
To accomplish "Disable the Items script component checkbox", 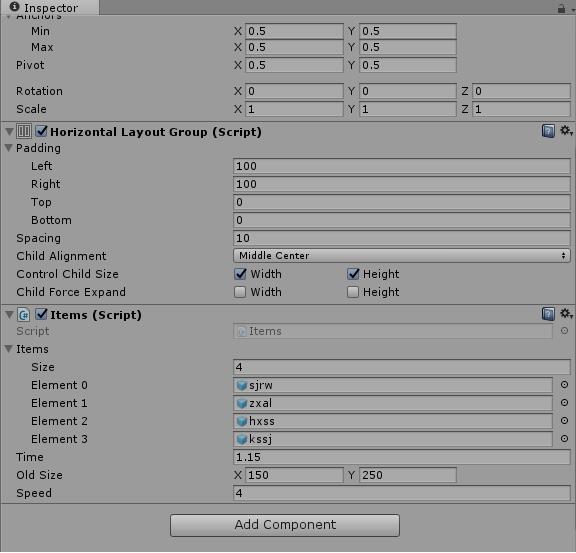I will [42, 314].
